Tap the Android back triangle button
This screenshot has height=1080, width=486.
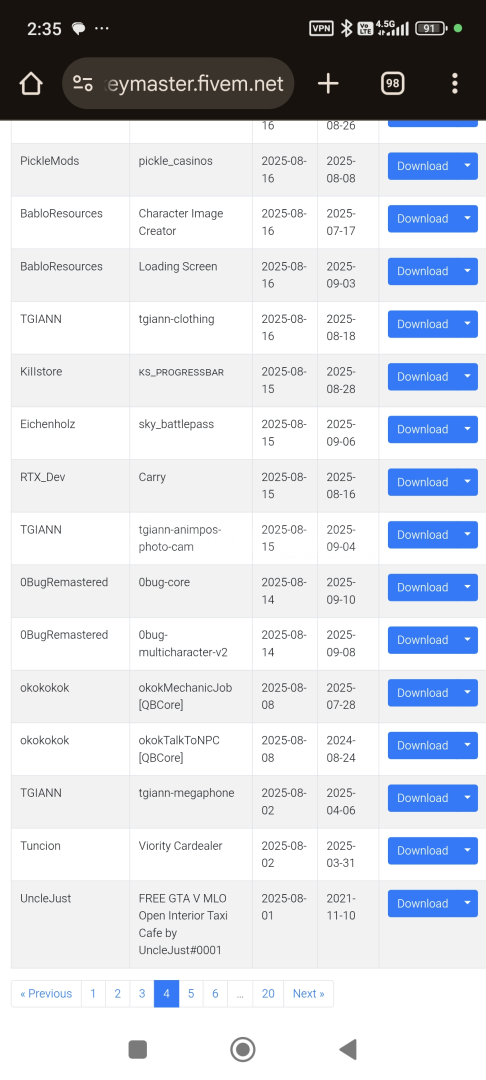tap(348, 1050)
